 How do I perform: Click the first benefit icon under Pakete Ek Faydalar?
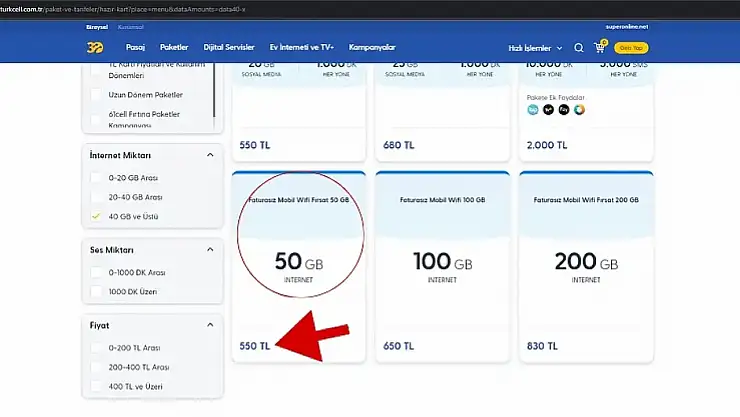pyautogui.click(x=532, y=110)
